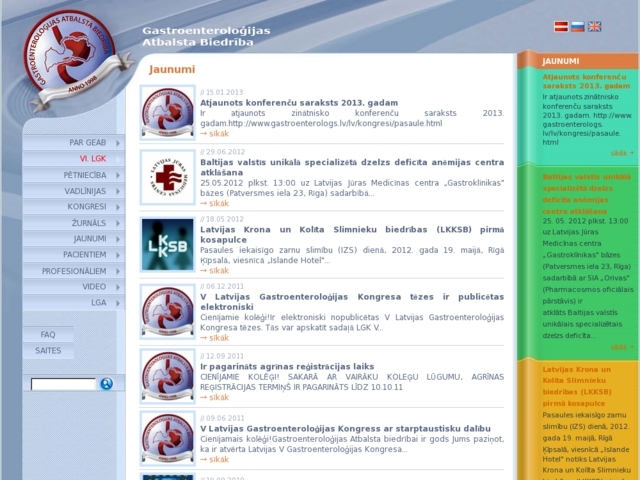Click sīkāk in teal sidebar box
Screen dimensions: 640x480
622,153
